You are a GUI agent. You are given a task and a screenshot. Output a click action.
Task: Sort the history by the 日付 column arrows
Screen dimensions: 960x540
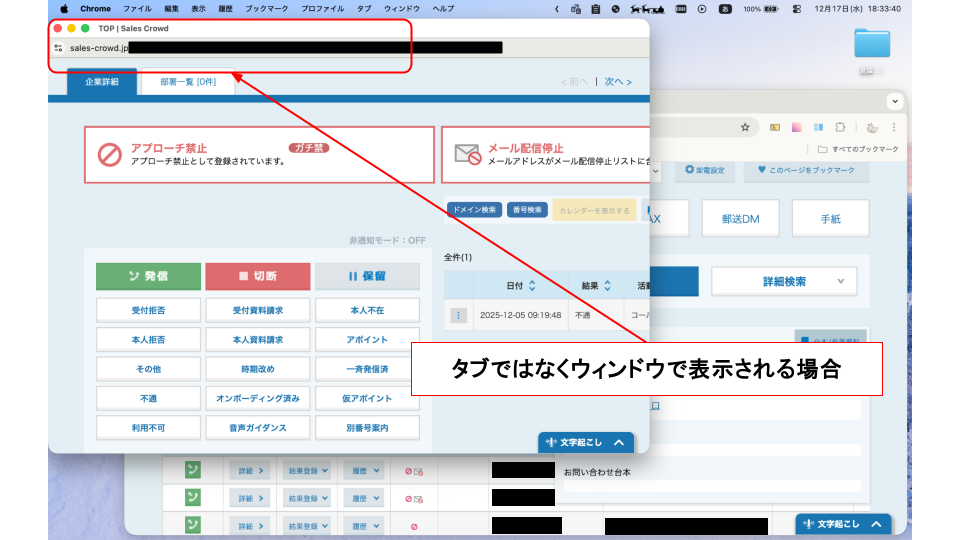point(532,286)
